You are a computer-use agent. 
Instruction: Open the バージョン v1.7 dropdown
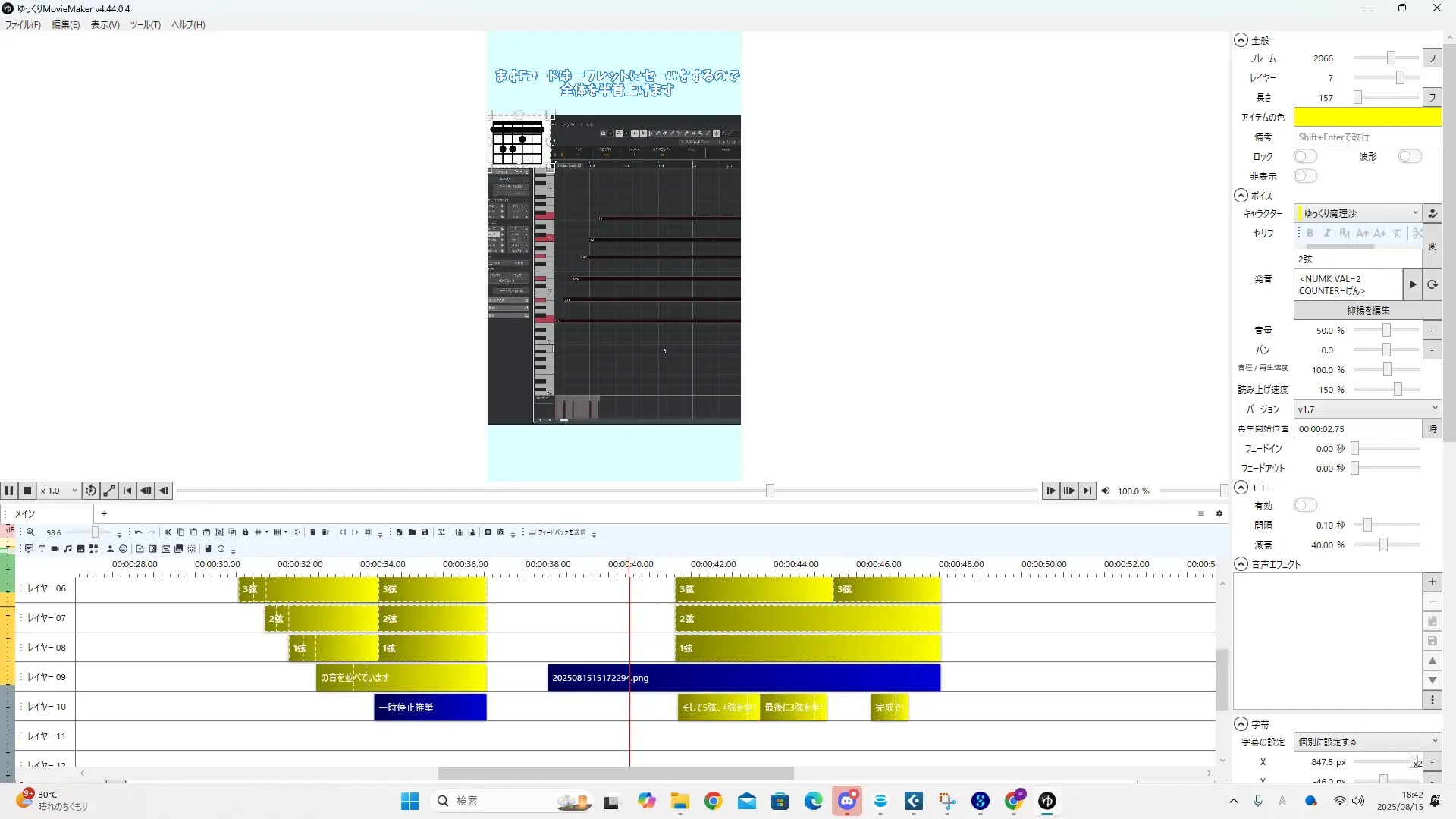(1367, 409)
